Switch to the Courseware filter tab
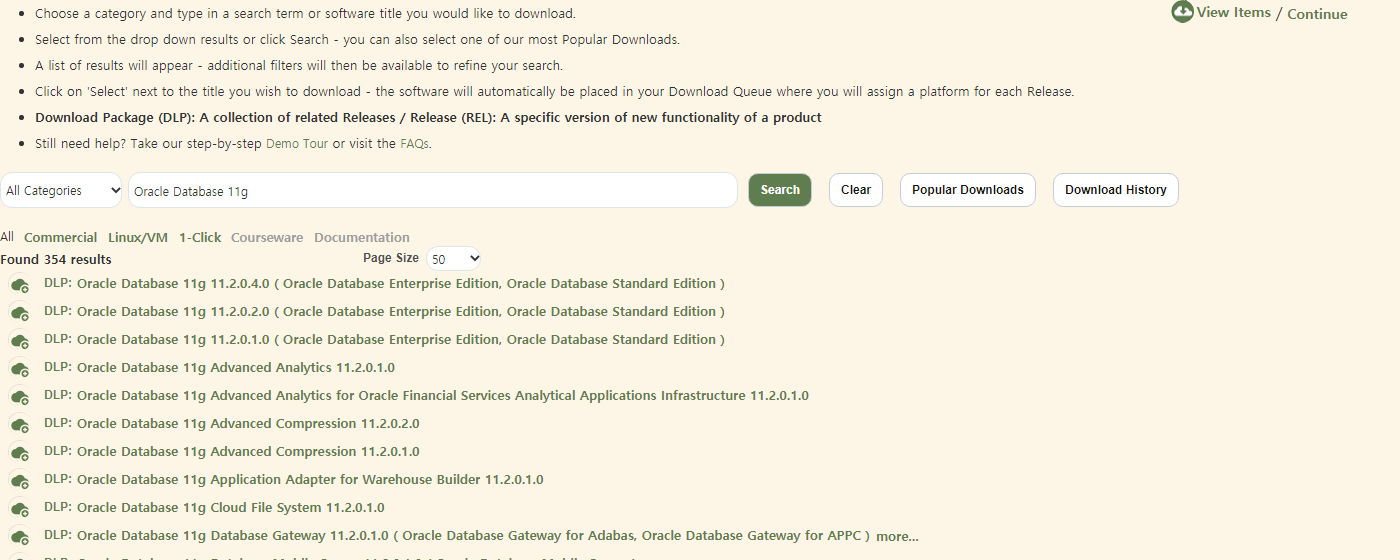1400x560 pixels. pos(267,237)
